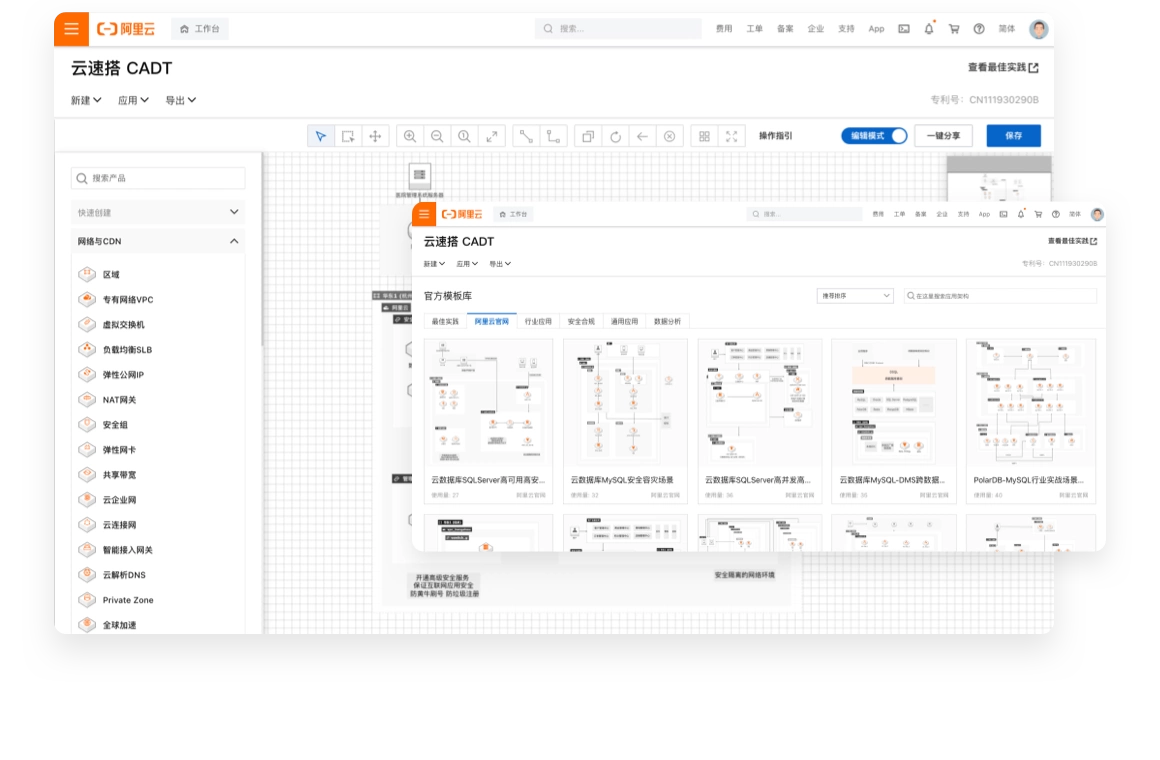Open PolarDB-MySQL行业实战场景 template

[x=1031, y=421]
